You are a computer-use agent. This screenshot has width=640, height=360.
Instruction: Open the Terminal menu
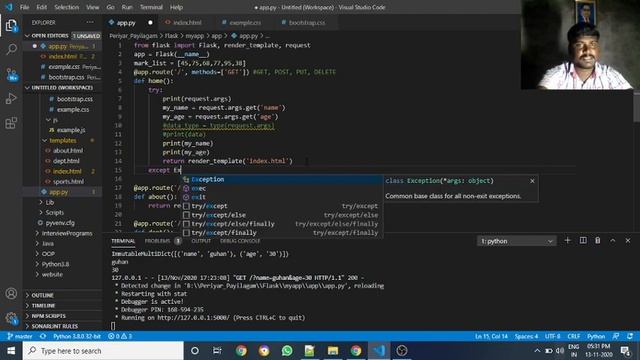pos(151,7)
